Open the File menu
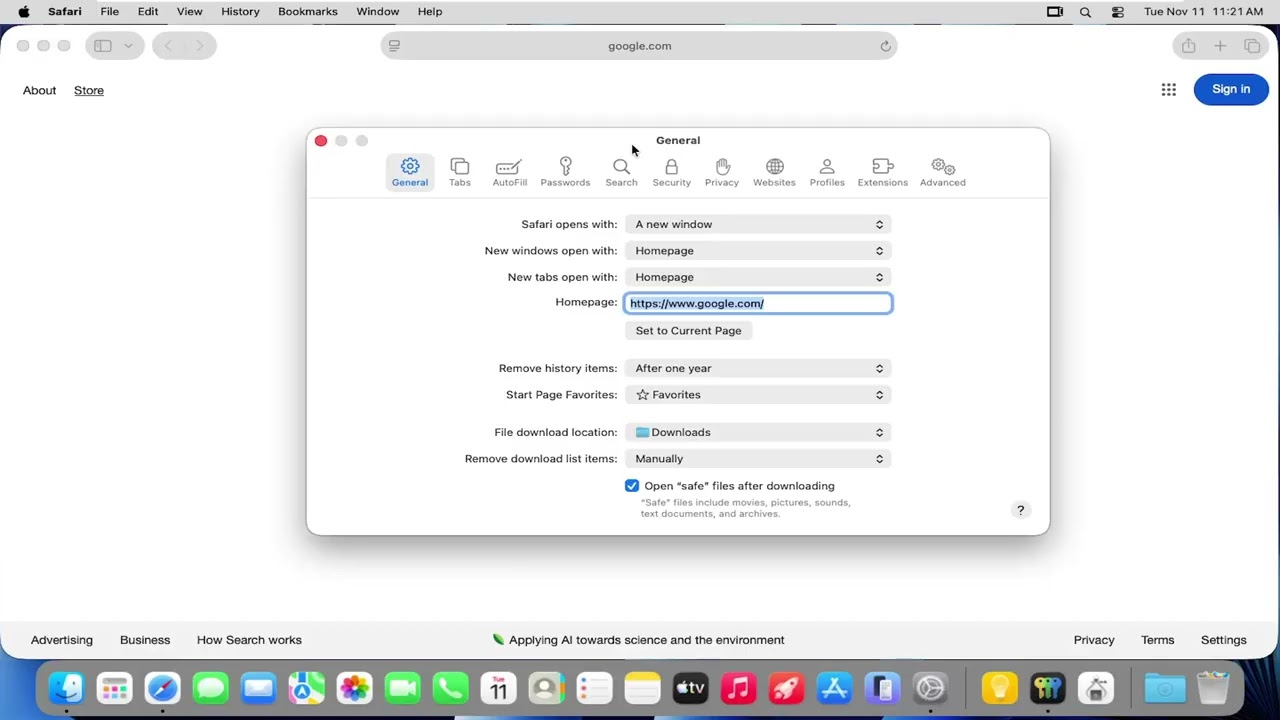 (x=110, y=11)
